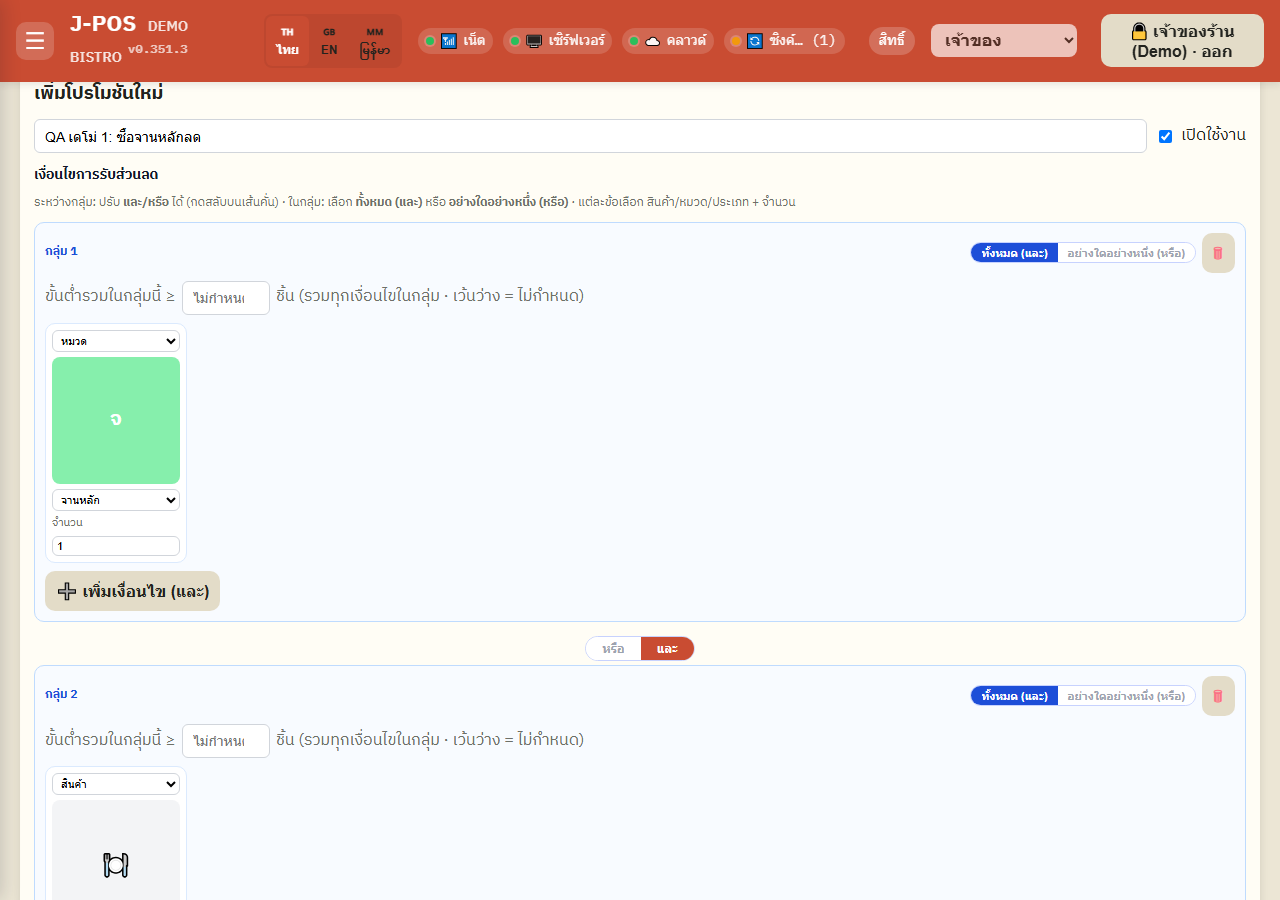
Task: Click group 1 minimum quantity field
Action: (x=226, y=298)
